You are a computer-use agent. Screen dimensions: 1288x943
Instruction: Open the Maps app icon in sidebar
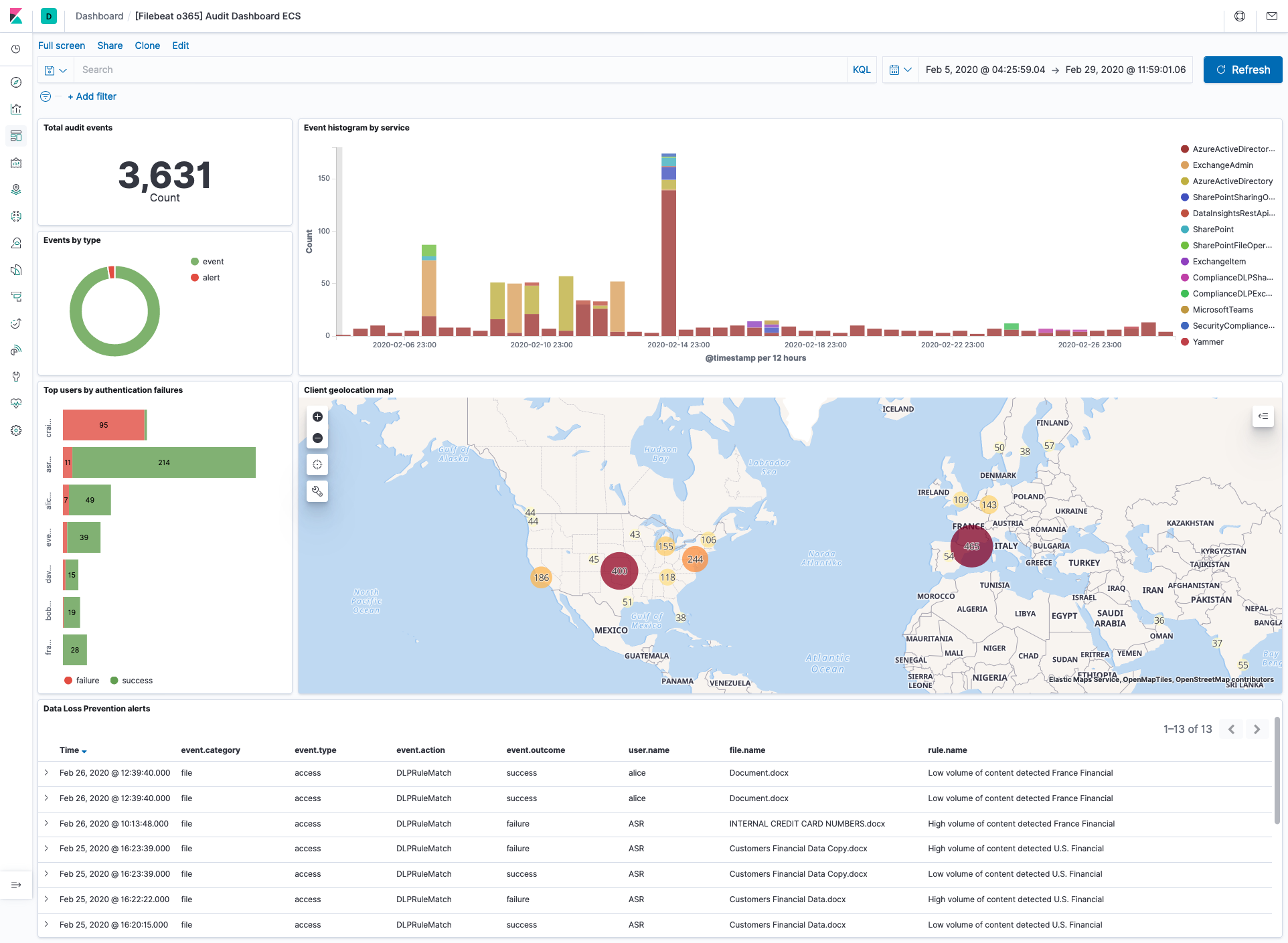pyautogui.click(x=16, y=189)
